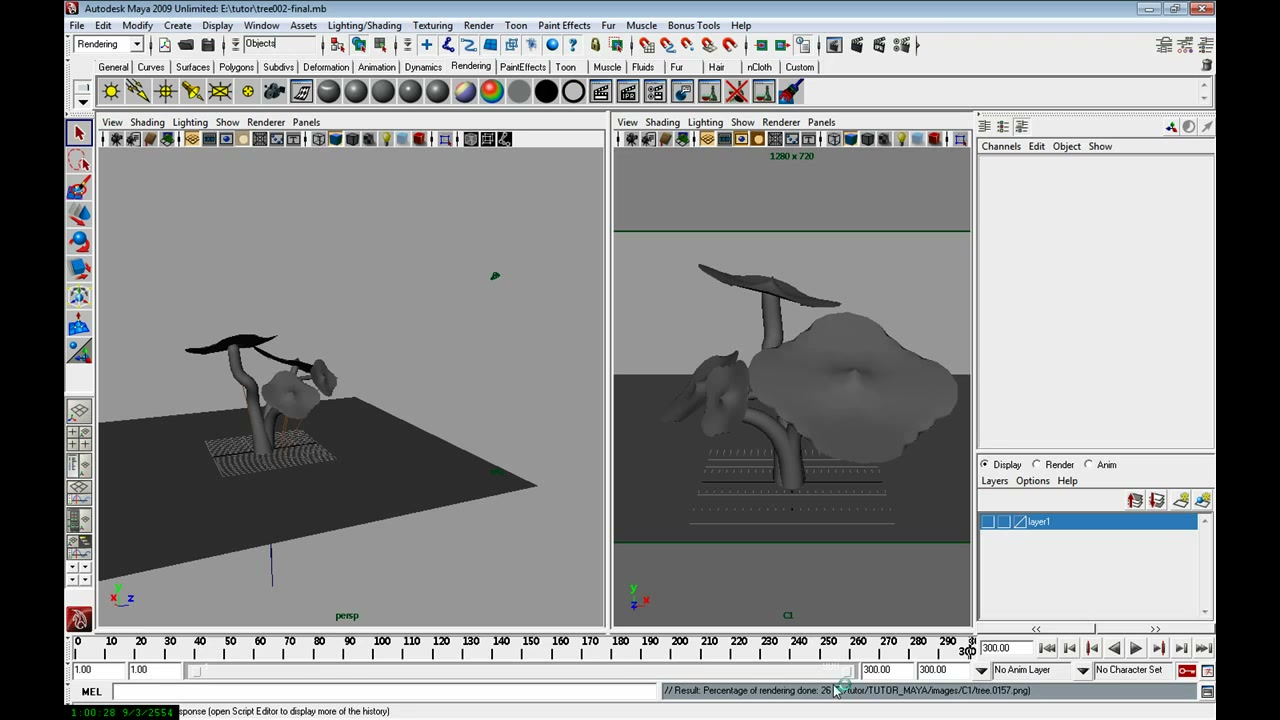
Task: Go to the start of playback range
Action: pos(1047,648)
